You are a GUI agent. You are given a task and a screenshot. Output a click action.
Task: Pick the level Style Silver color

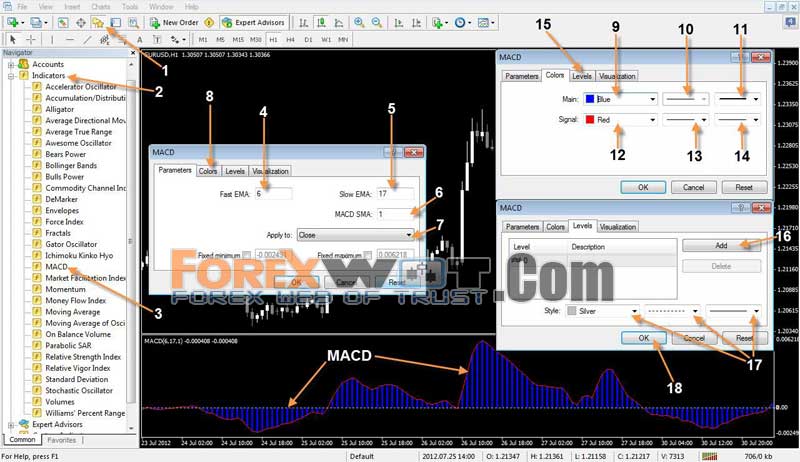[602, 311]
